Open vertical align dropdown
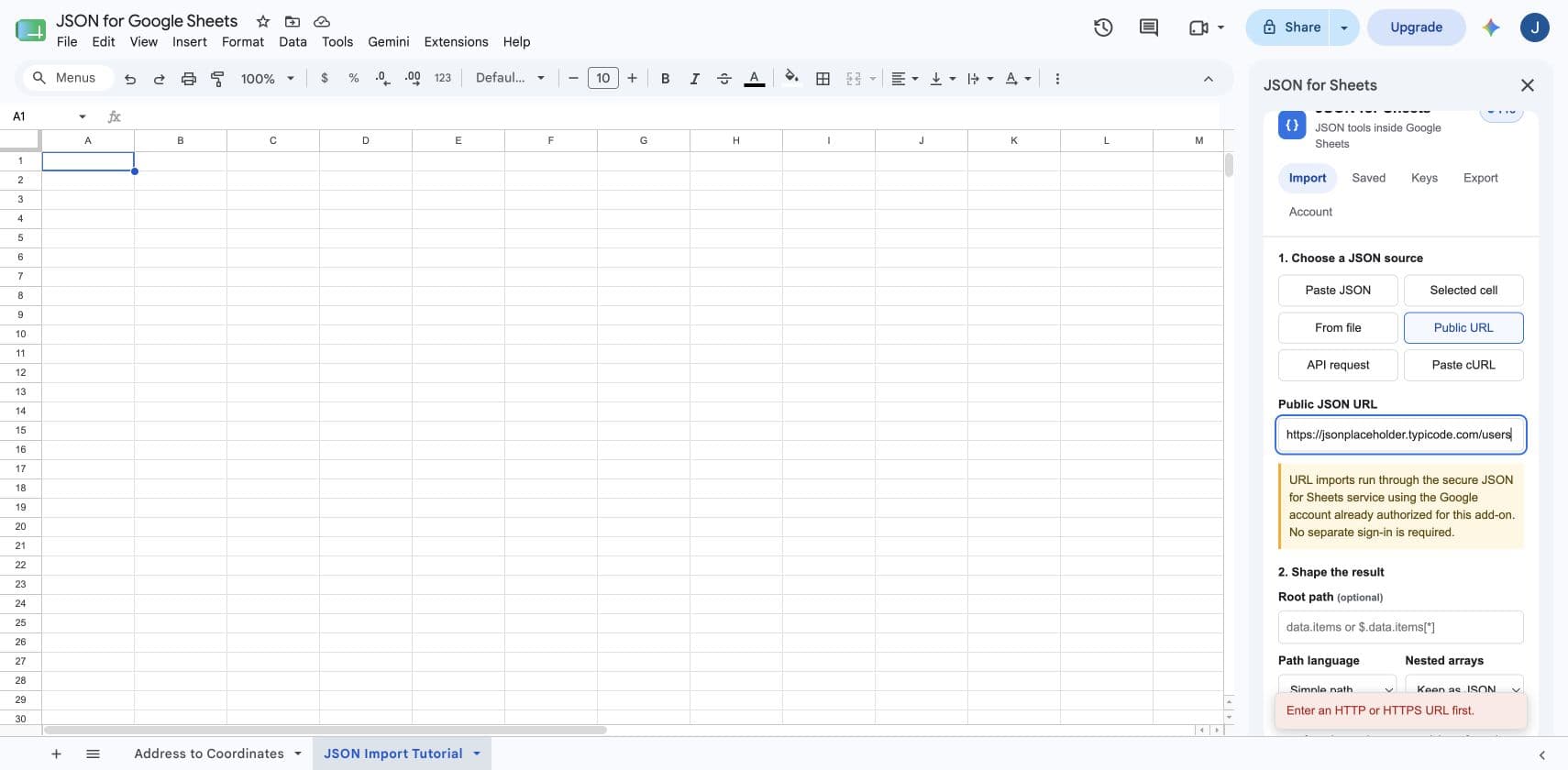1568x770 pixels. click(943, 78)
